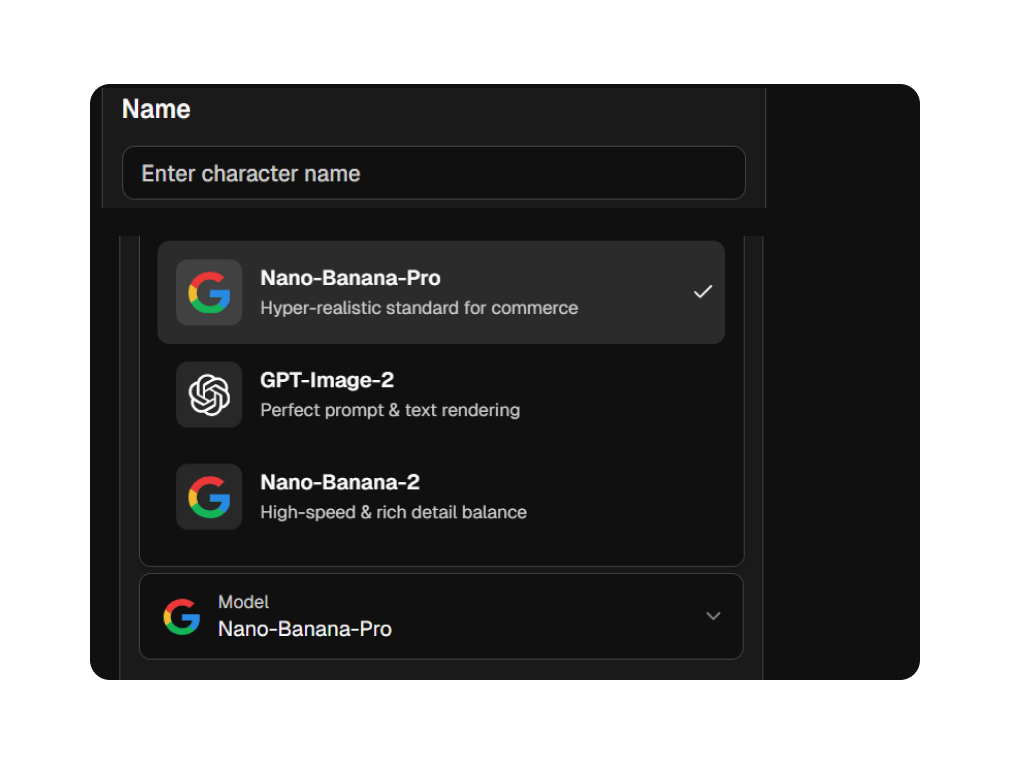Click the Google icon in the Model selector
This screenshot has width=1012, height=764.
click(x=182, y=616)
